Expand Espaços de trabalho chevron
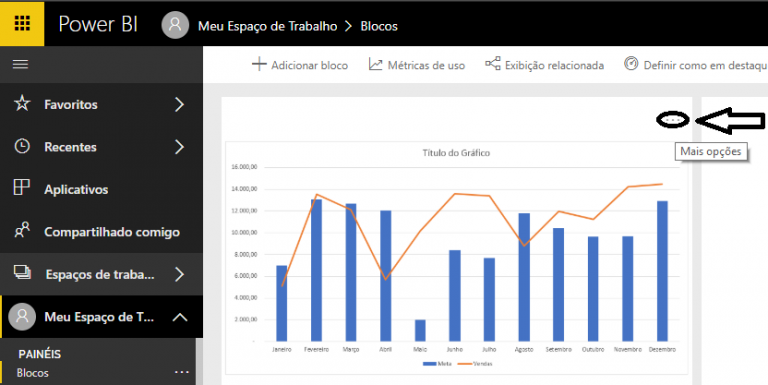This screenshot has width=768, height=385. pos(180,274)
